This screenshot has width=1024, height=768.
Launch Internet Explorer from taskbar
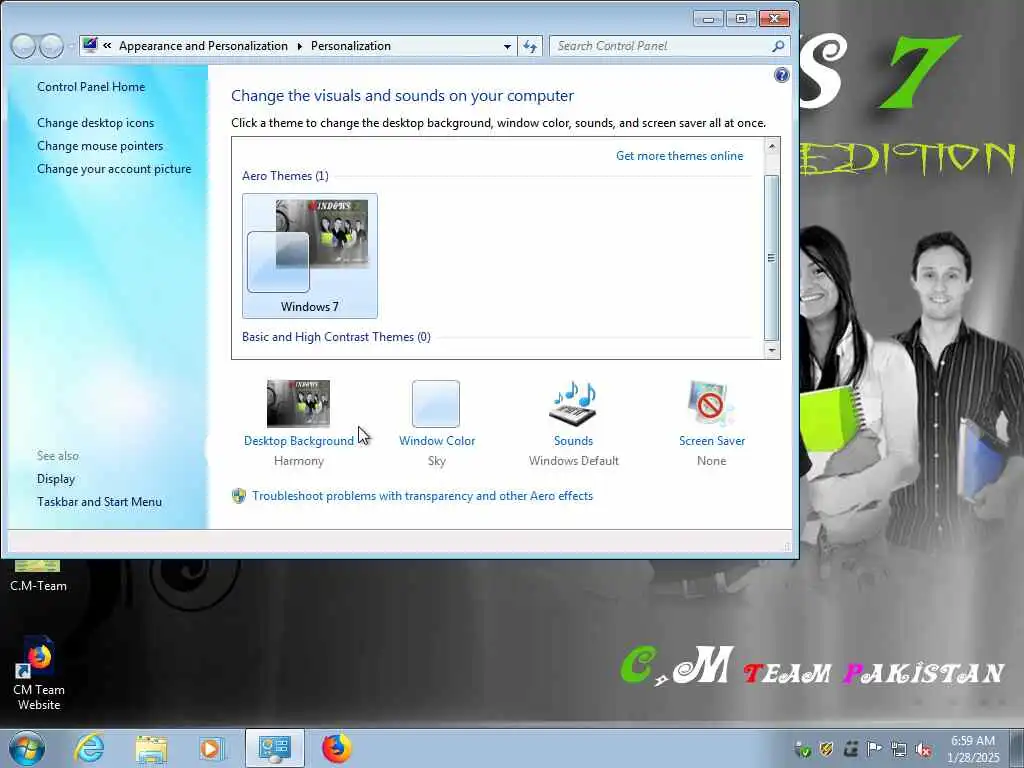[89, 748]
